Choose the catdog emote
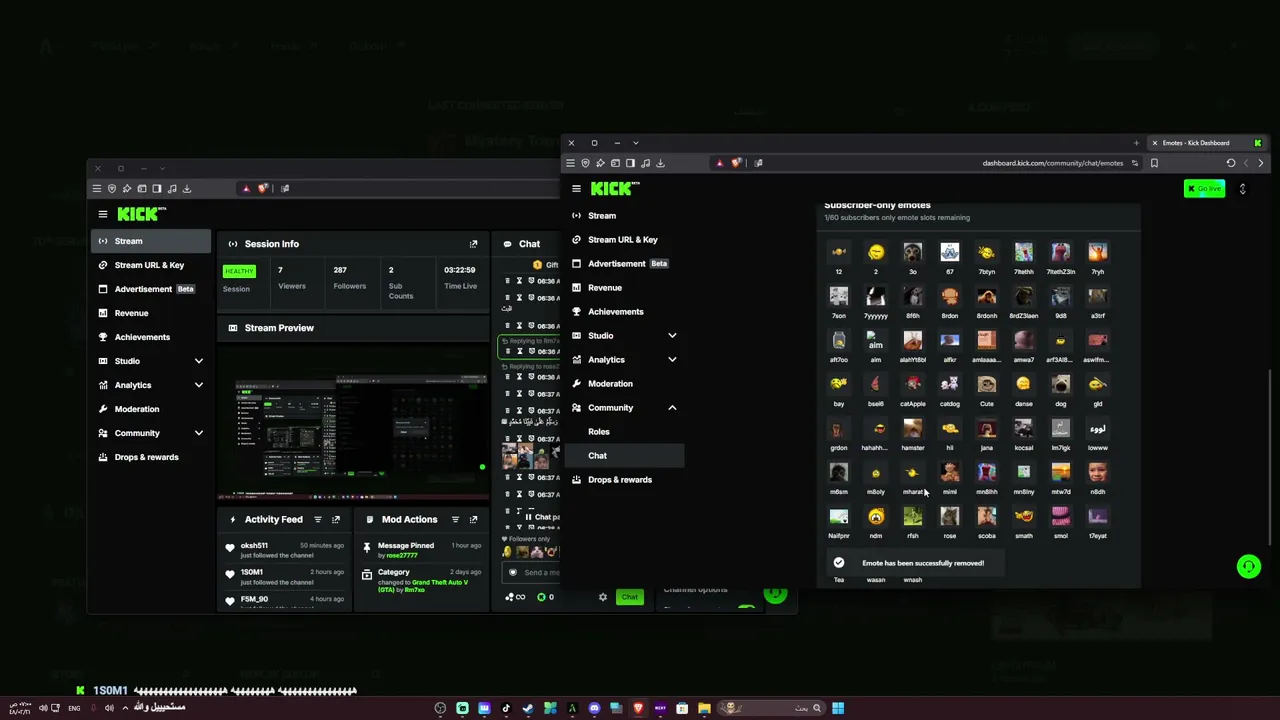Viewport: 1280px width, 720px height. click(x=949, y=384)
